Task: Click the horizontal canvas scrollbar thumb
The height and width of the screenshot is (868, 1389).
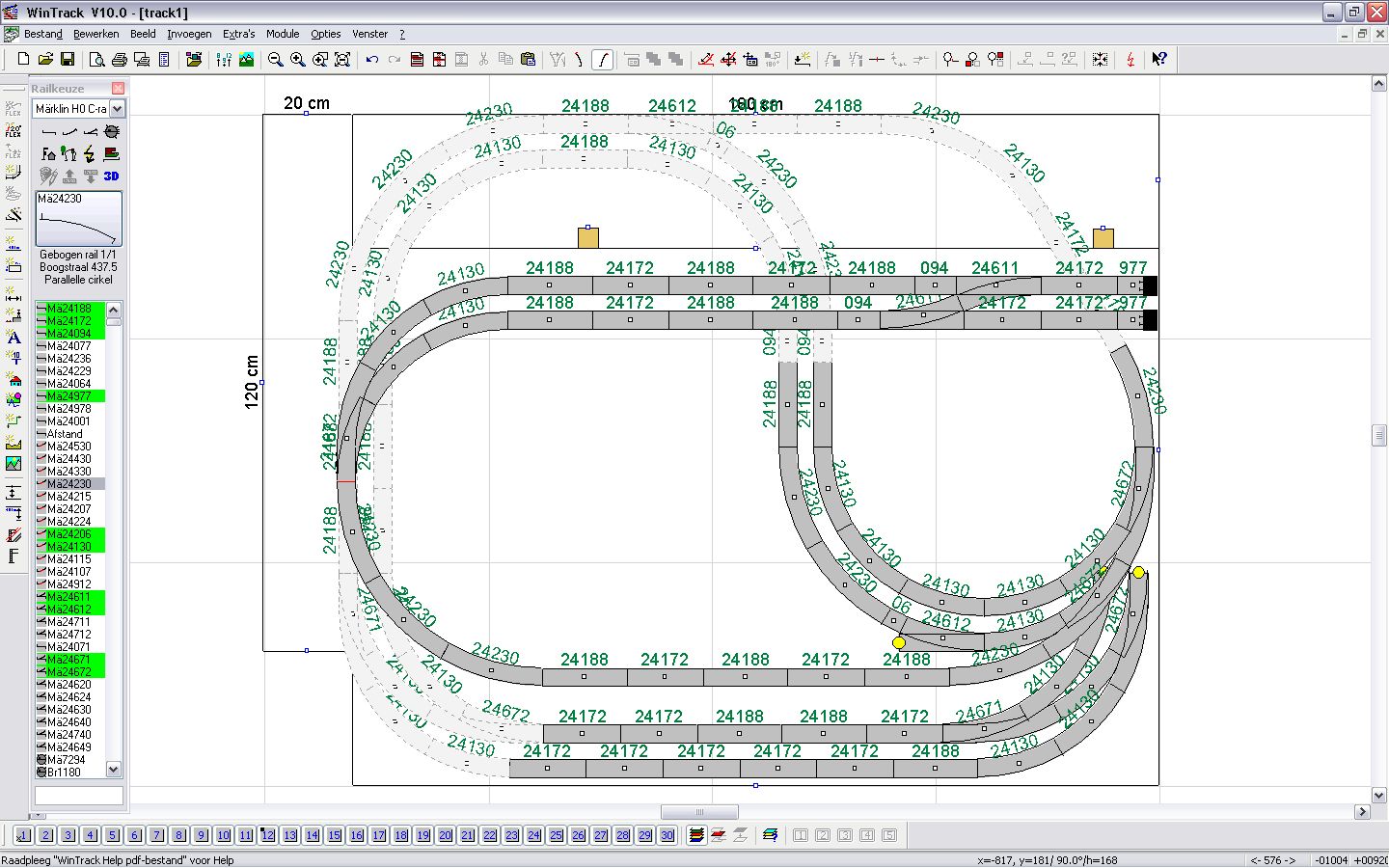Action: [699, 812]
